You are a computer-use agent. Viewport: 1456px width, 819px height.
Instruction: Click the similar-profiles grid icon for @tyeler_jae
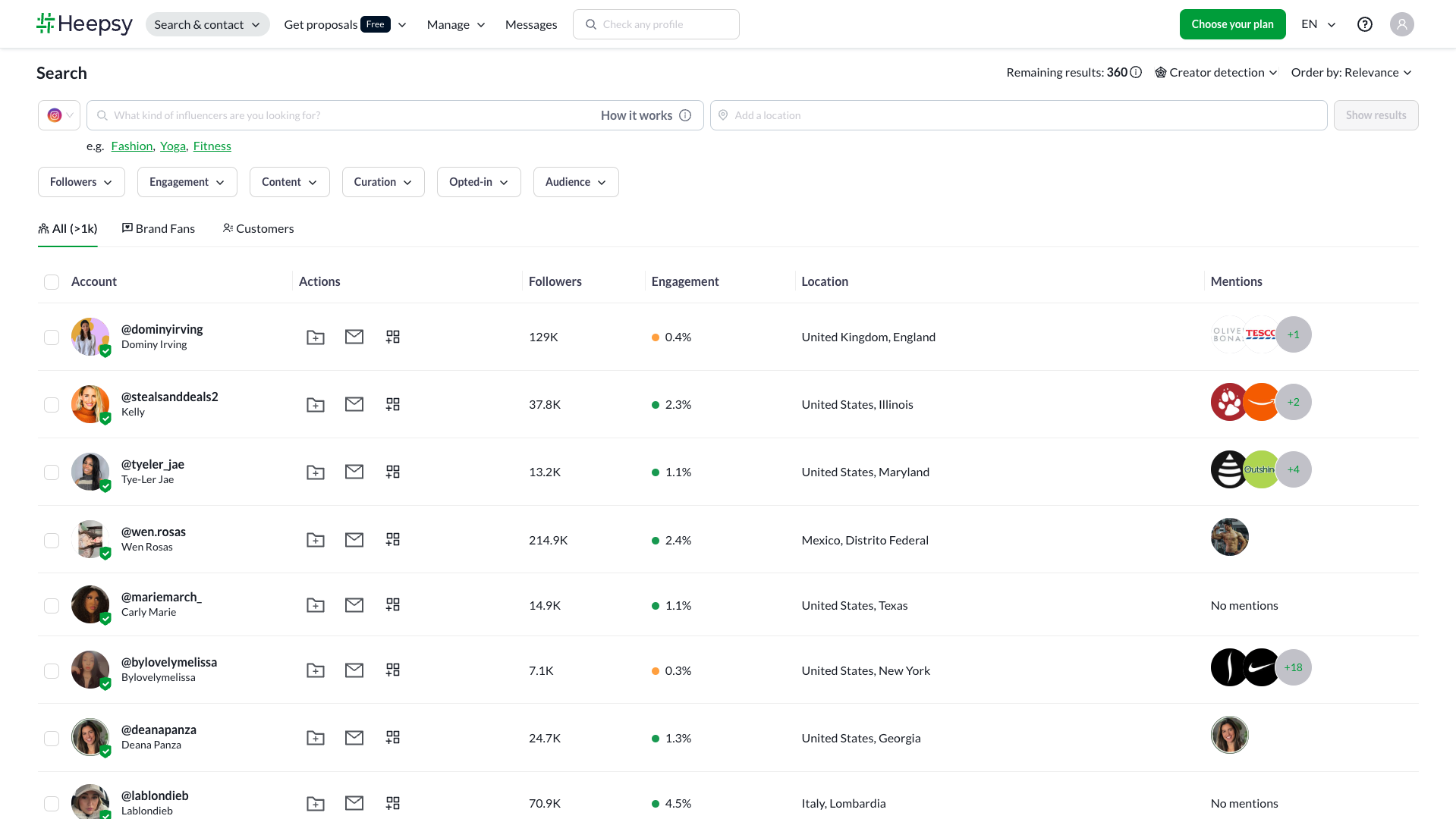[x=392, y=472]
